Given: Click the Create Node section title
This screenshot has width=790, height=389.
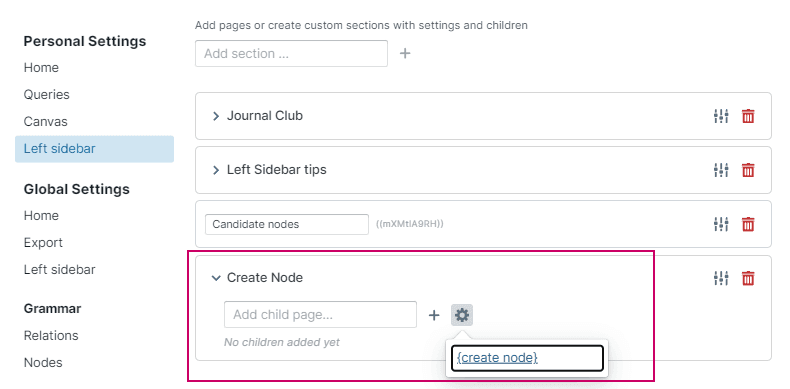Looking at the screenshot, I should point(265,278).
